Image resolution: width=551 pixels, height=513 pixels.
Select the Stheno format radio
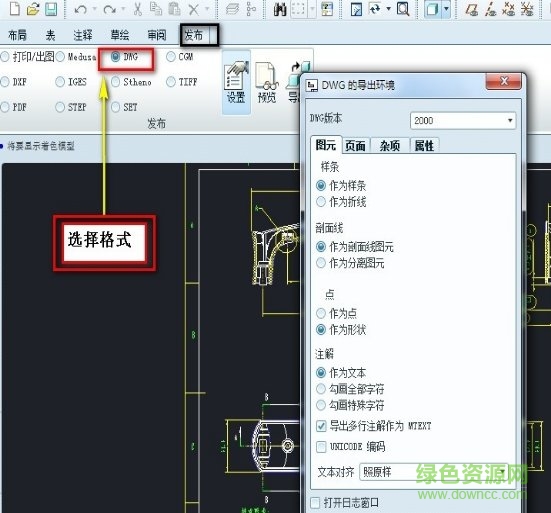pyautogui.click(x=115, y=82)
